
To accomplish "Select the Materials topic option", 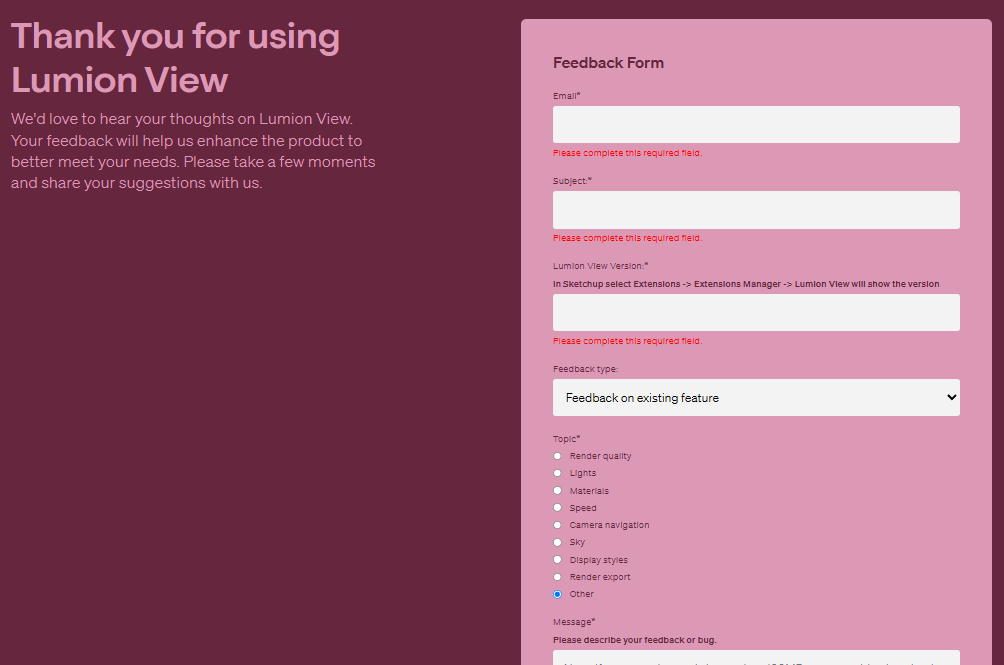I will (557, 490).
